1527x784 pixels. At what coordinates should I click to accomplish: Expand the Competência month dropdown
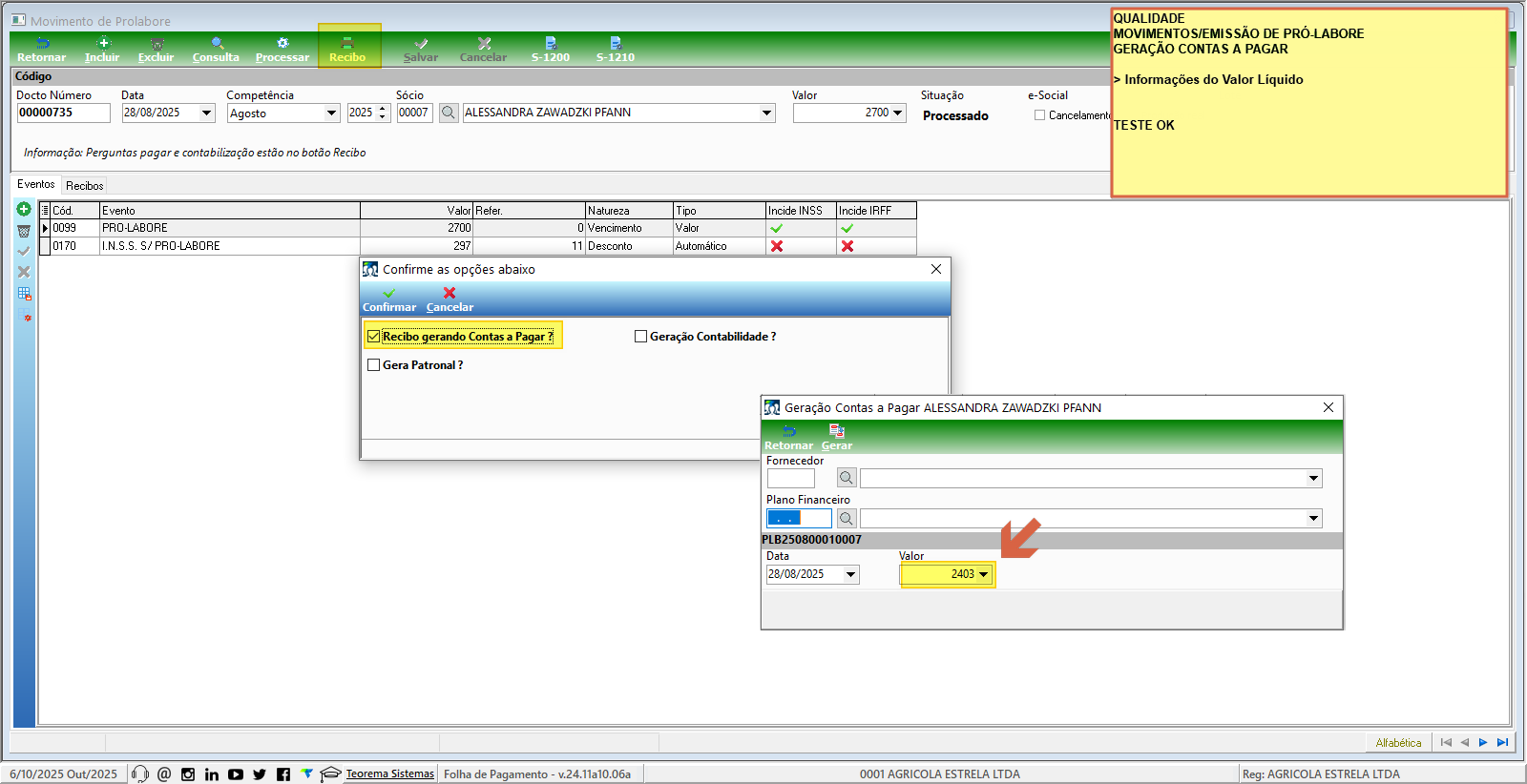[331, 113]
